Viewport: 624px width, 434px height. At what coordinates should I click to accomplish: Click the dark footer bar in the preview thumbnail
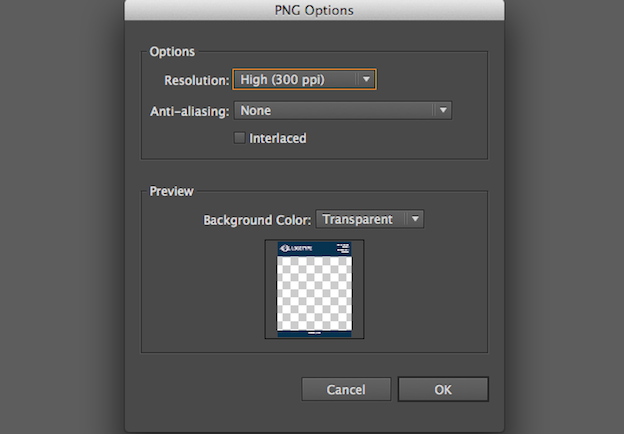[314, 331]
